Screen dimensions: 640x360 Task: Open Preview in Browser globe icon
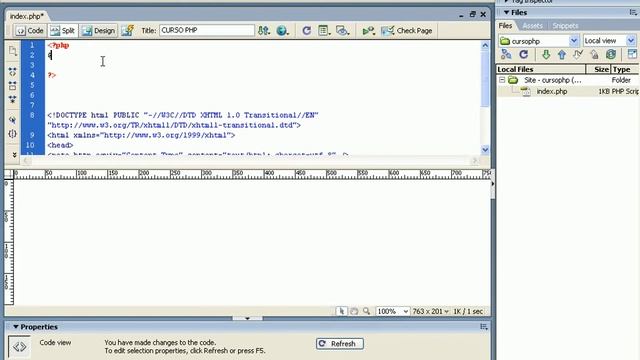[x=282, y=31]
